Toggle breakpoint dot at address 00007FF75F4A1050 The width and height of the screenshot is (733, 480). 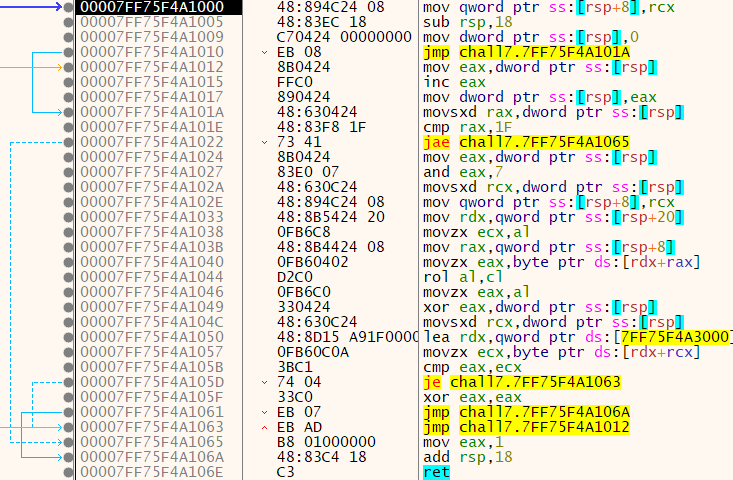pyautogui.click(x=69, y=337)
